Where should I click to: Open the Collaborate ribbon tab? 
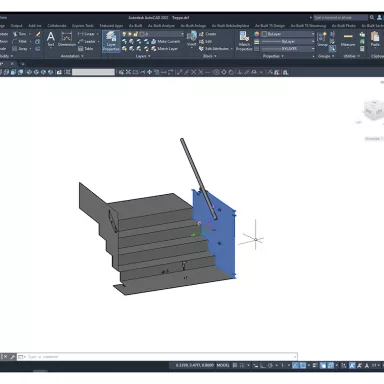coord(57,26)
